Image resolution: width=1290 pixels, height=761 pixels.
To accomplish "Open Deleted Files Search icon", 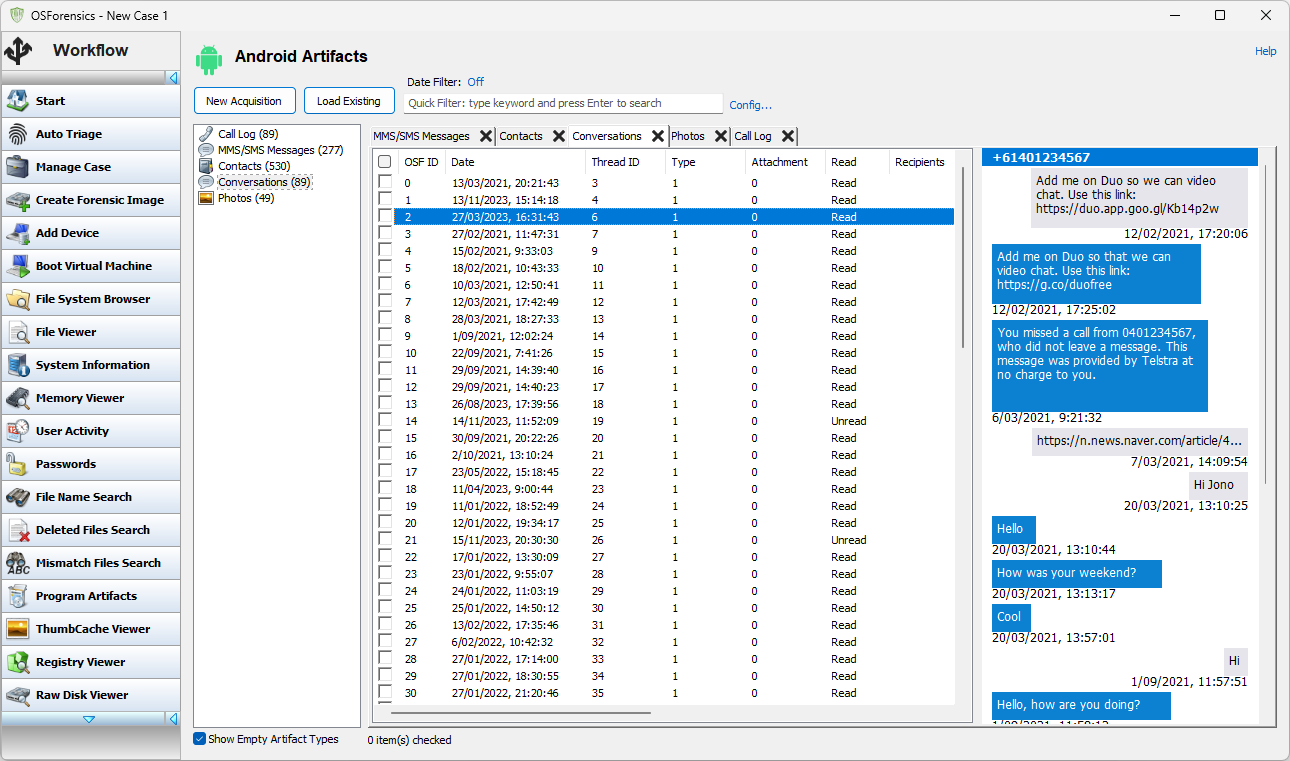I will tap(18, 530).
